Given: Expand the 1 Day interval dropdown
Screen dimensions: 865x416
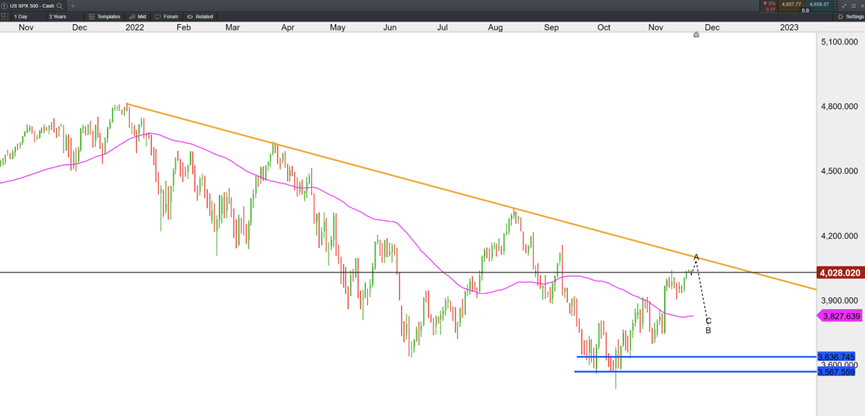Looking at the screenshot, I should click(29, 17).
